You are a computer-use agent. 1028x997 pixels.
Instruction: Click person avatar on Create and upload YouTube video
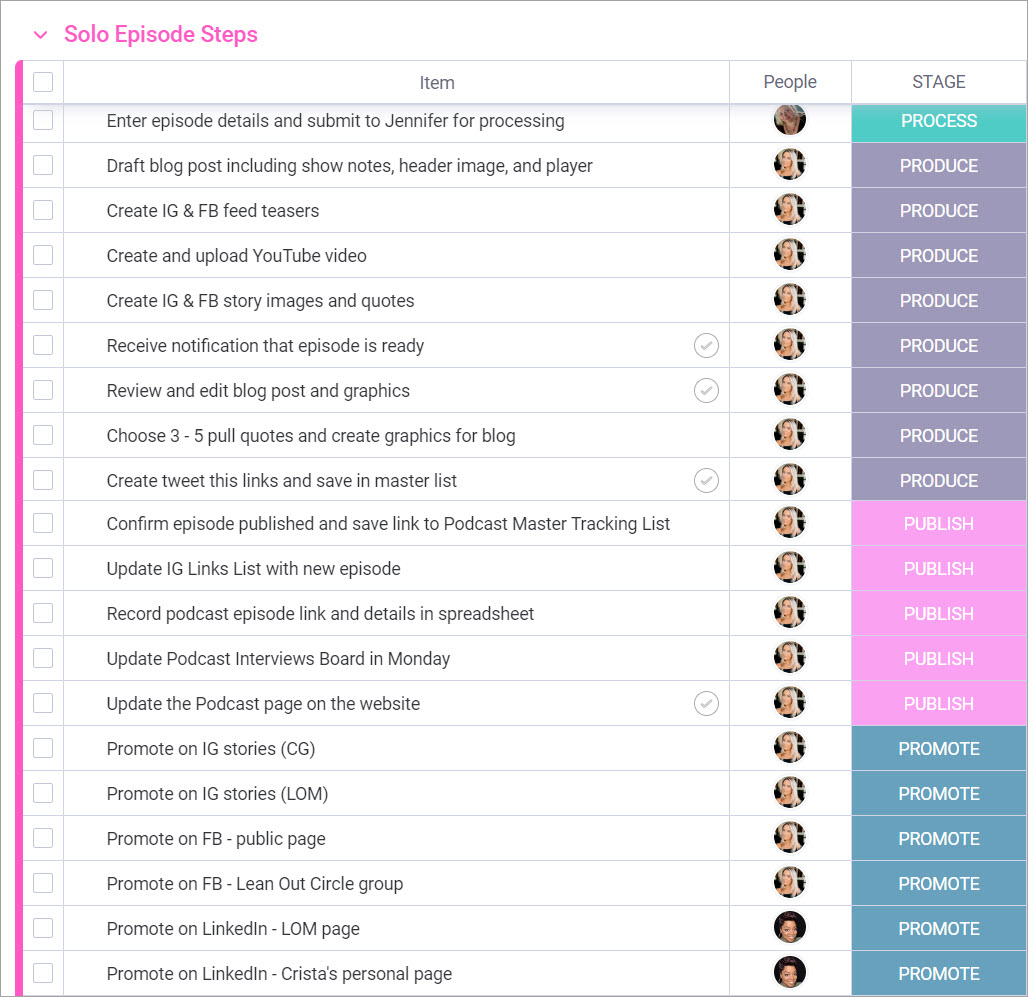(x=789, y=254)
